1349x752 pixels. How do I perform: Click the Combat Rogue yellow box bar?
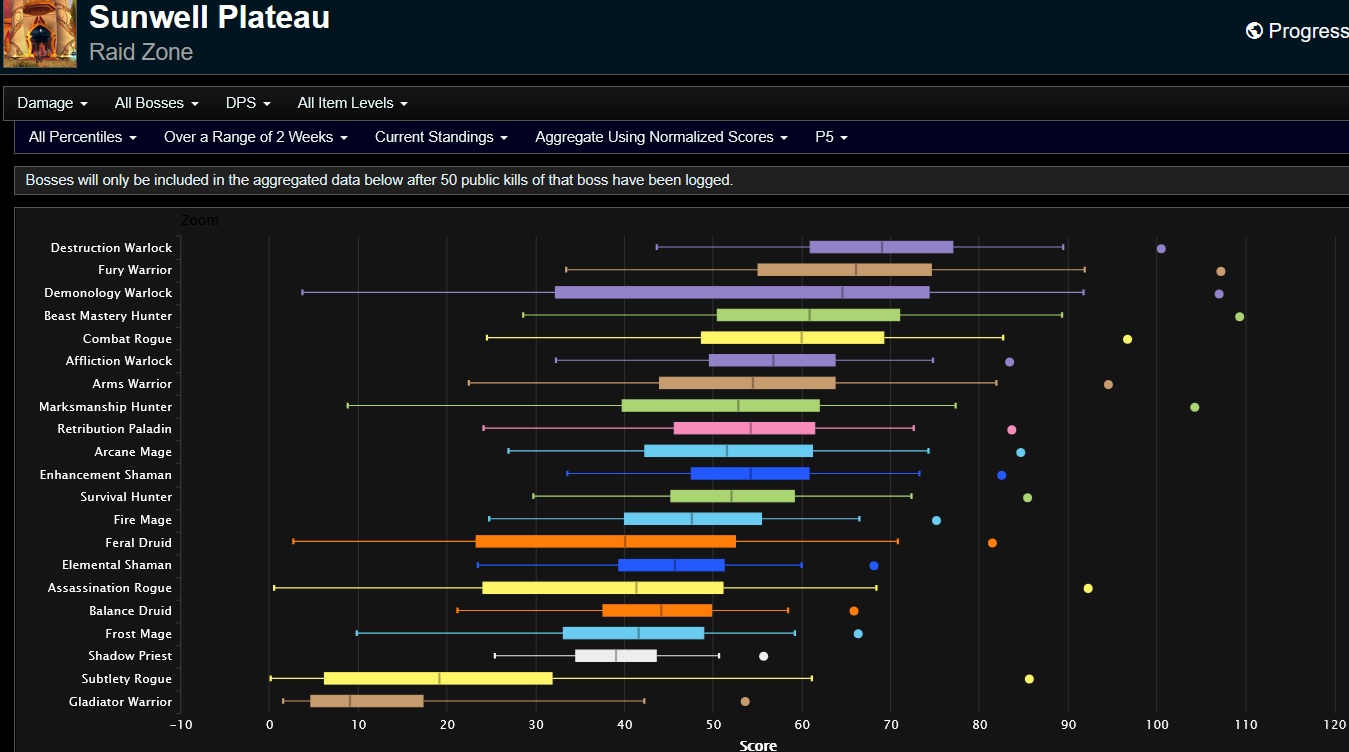click(x=792, y=338)
